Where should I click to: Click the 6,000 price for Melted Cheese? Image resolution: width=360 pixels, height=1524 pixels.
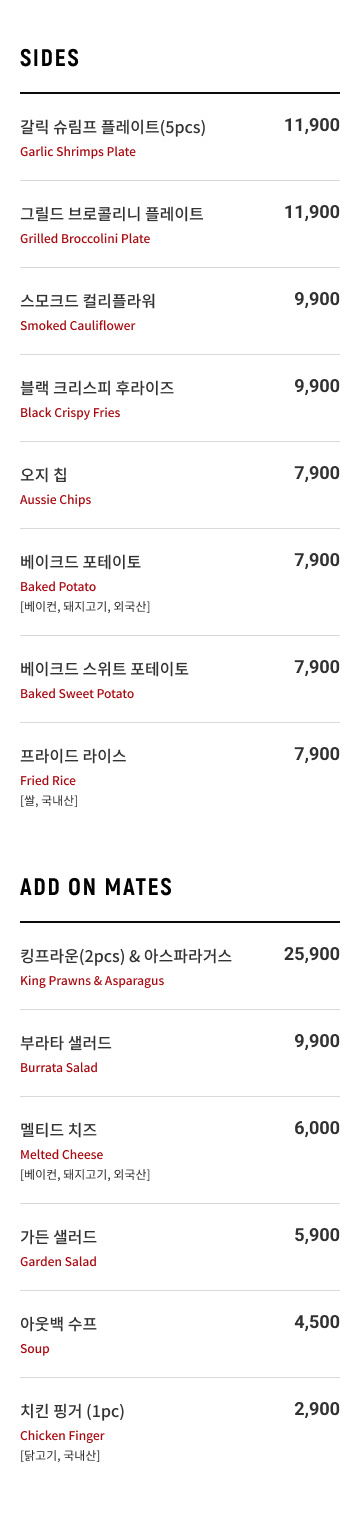point(317,1128)
